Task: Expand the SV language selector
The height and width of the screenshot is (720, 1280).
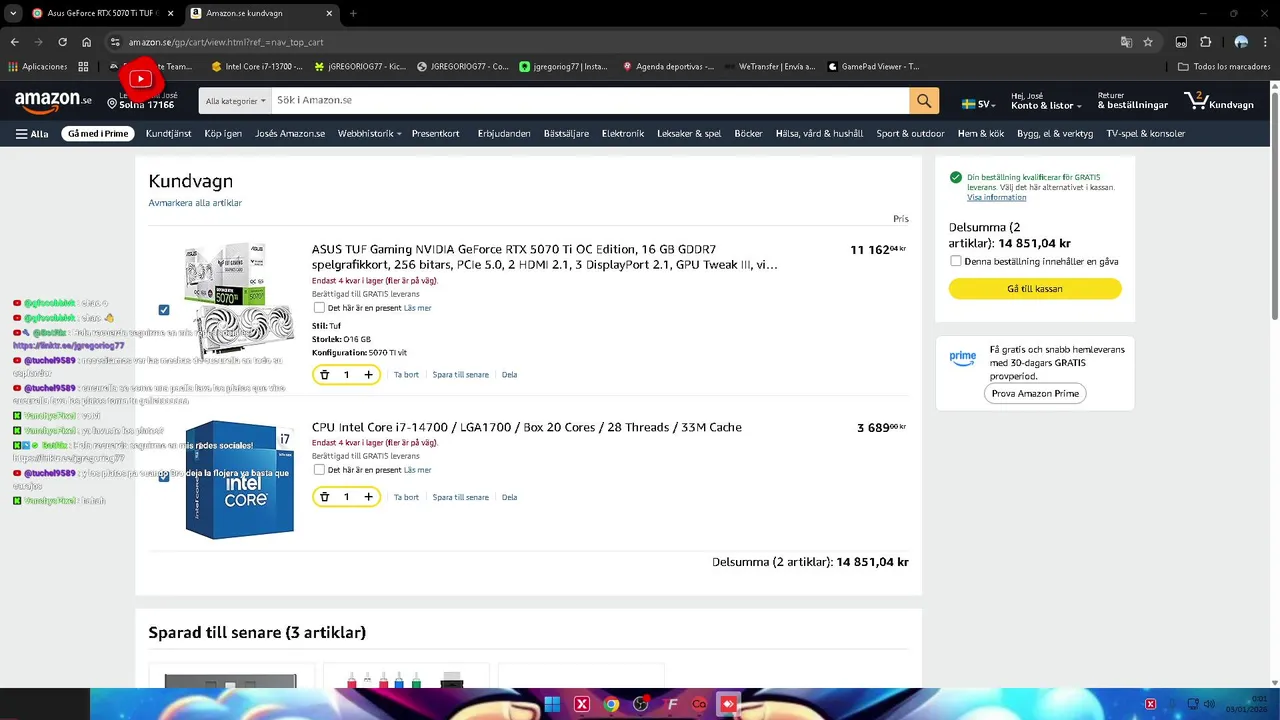Action: tap(979, 104)
